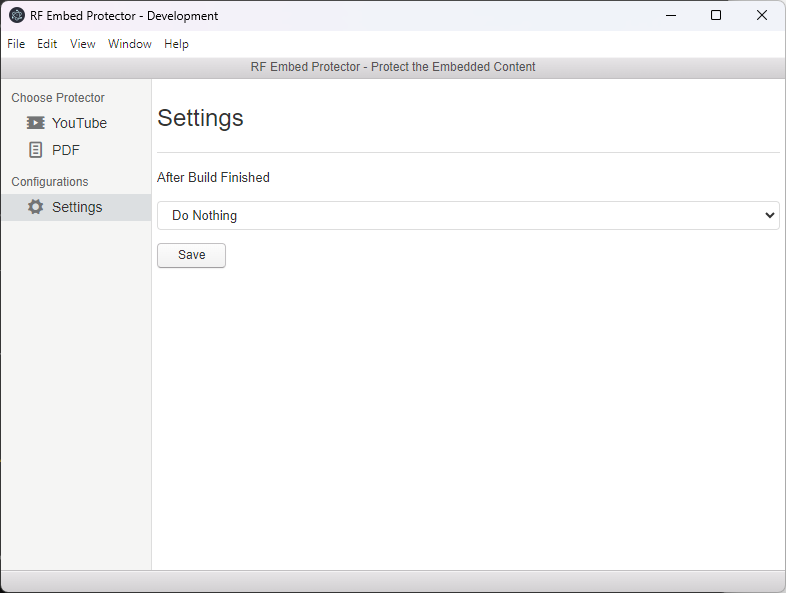This screenshot has height=593, width=786.
Task: Click the Configurations section header
Action: (x=50, y=181)
